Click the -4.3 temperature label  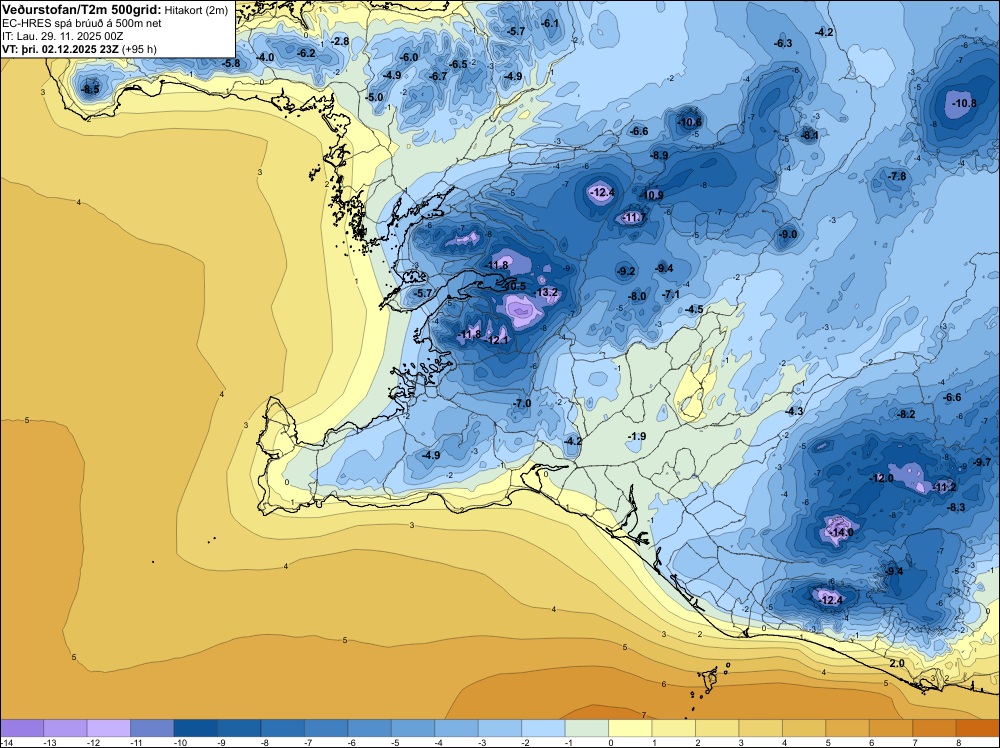tap(793, 411)
